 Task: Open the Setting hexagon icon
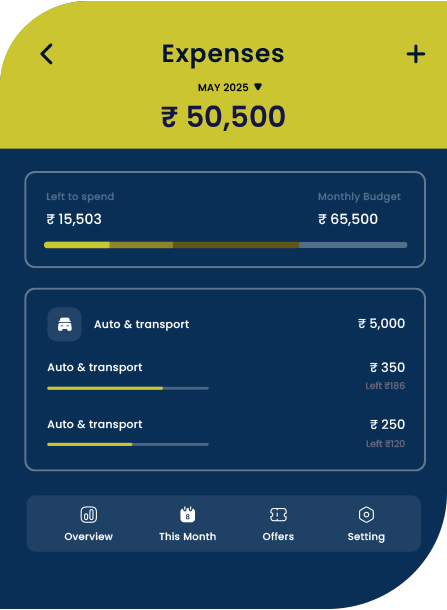(x=366, y=515)
